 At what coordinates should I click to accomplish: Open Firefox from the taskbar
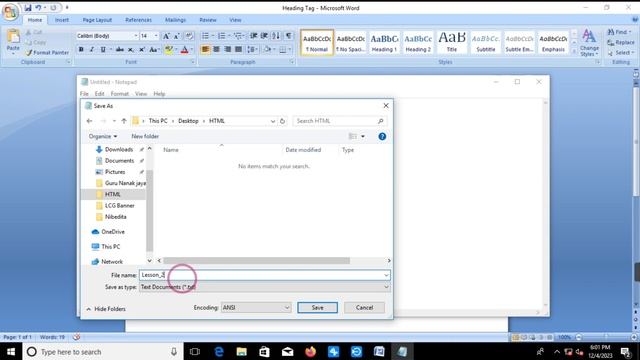click(311, 351)
